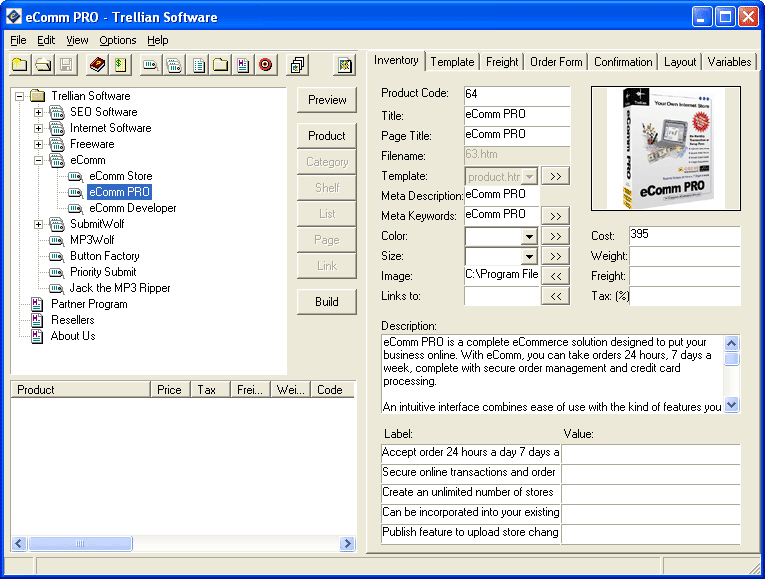Click the HTML page toolbar icon

point(243,64)
